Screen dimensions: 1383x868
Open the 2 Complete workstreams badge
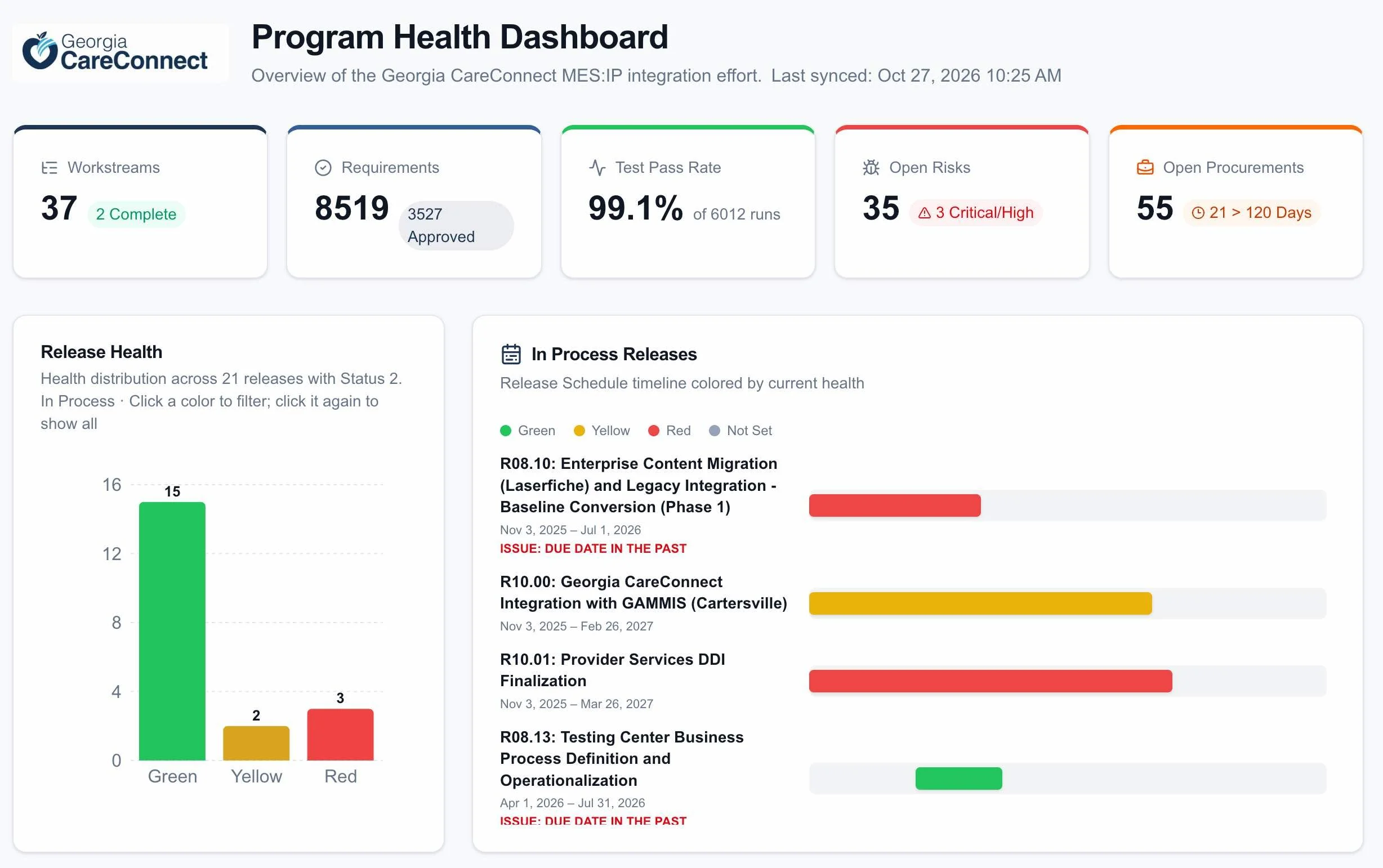tap(136, 214)
